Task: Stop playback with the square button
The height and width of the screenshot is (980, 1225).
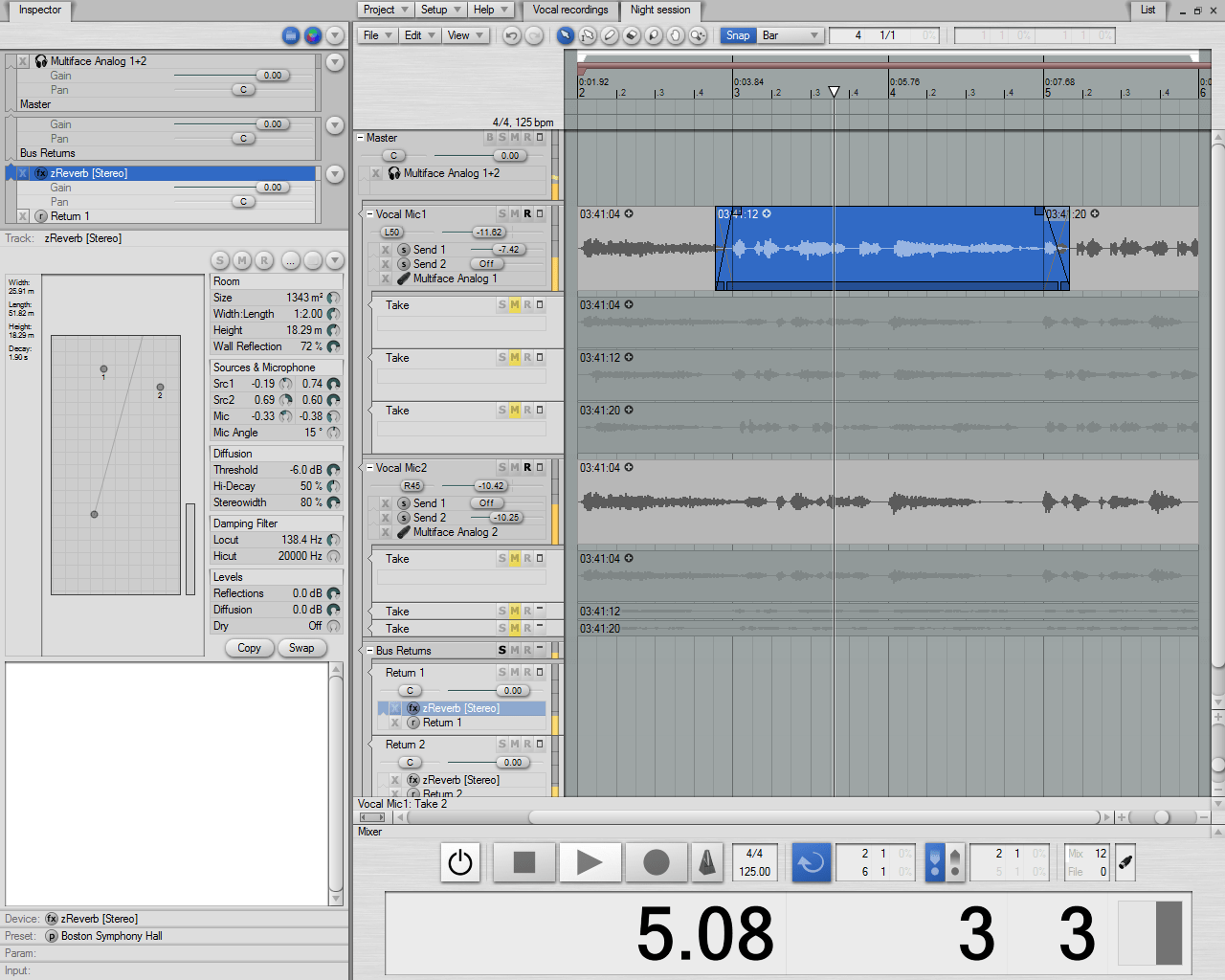Action: [524, 862]
